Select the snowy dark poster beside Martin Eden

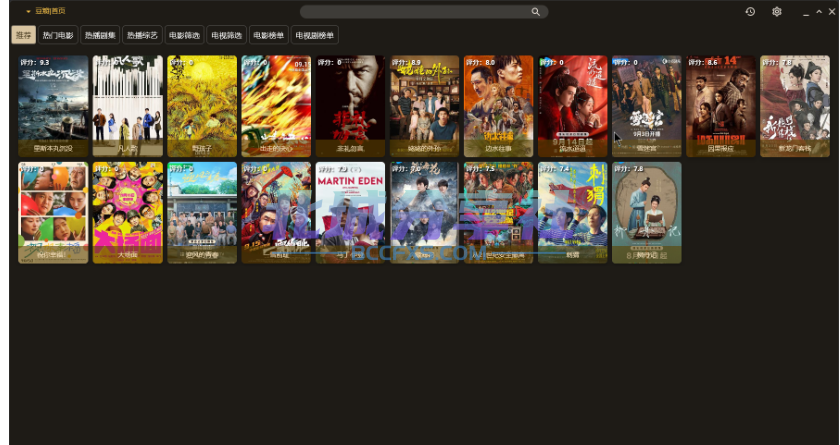[x=424, y=213]
